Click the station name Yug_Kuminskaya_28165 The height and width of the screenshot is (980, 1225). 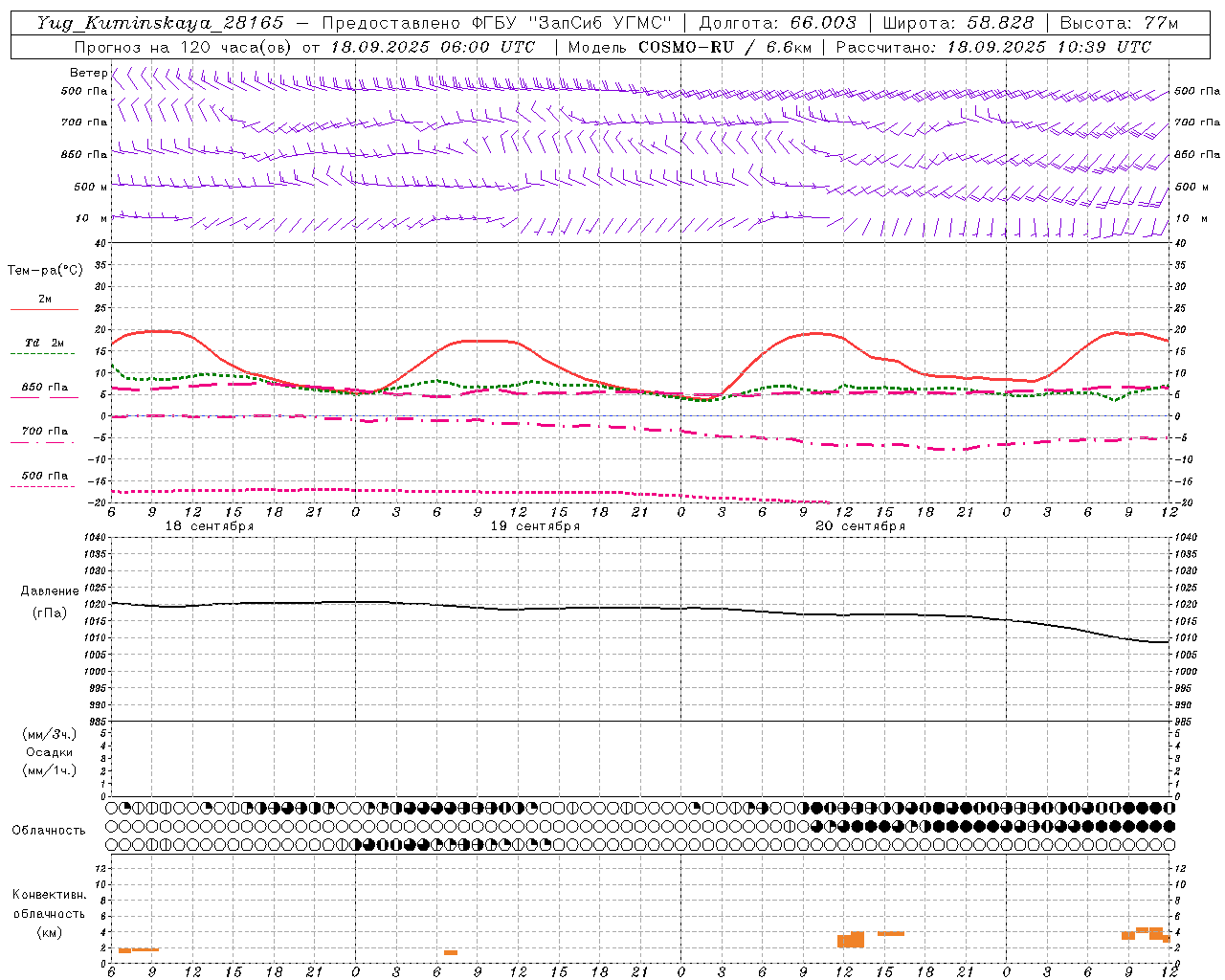click(x=160, y=23)
